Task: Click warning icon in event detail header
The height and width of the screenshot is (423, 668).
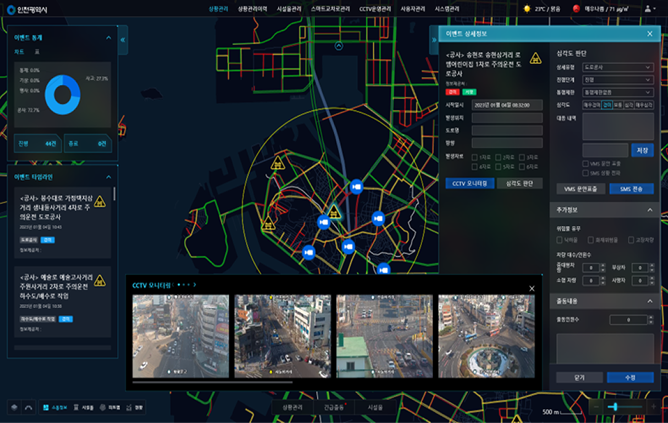Action: (x=536, y=58)
